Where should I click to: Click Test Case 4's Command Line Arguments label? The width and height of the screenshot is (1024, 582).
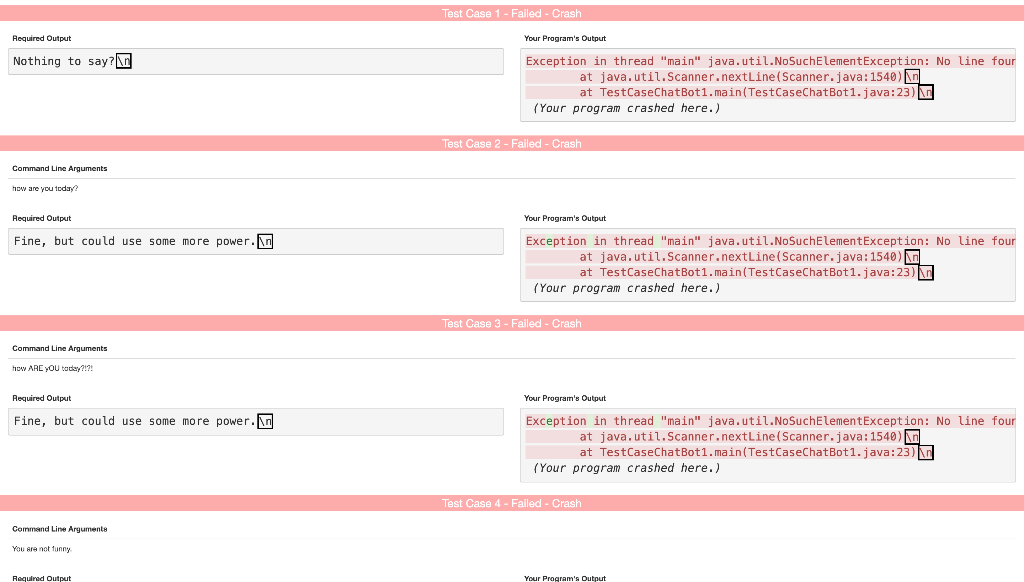tap(59, 529)
